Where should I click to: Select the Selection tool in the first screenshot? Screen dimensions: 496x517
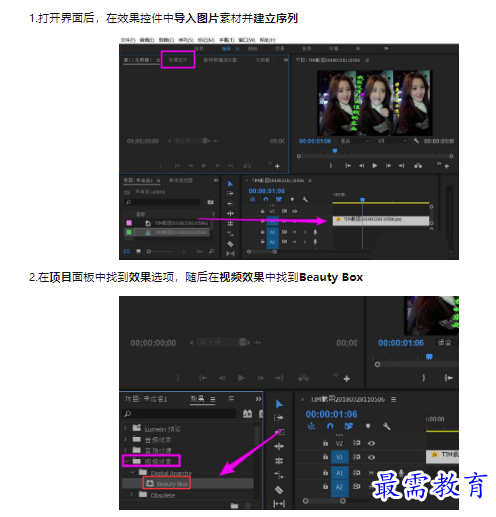[230, 184]
